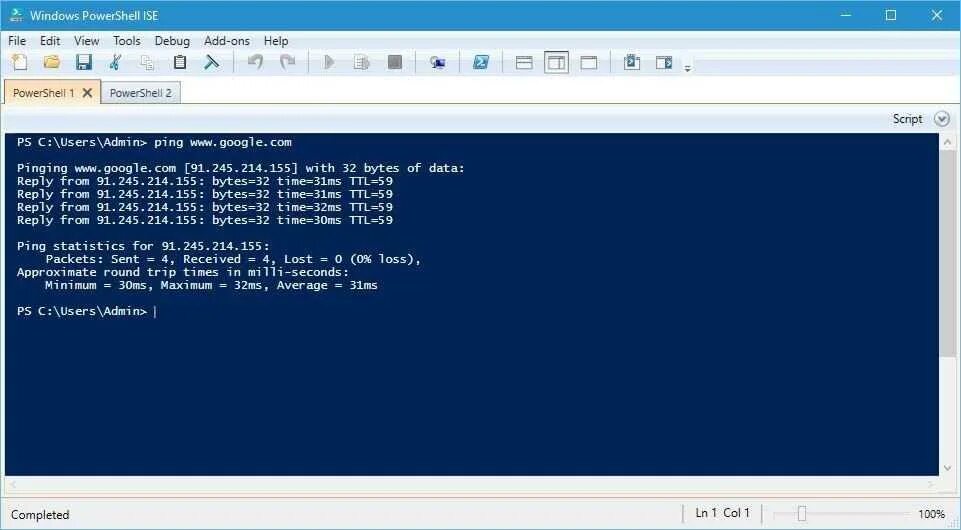Viewport: 961px width, 530px height.
Task: Maximize the PowerShell ISE window
Action: pos(891,15)
